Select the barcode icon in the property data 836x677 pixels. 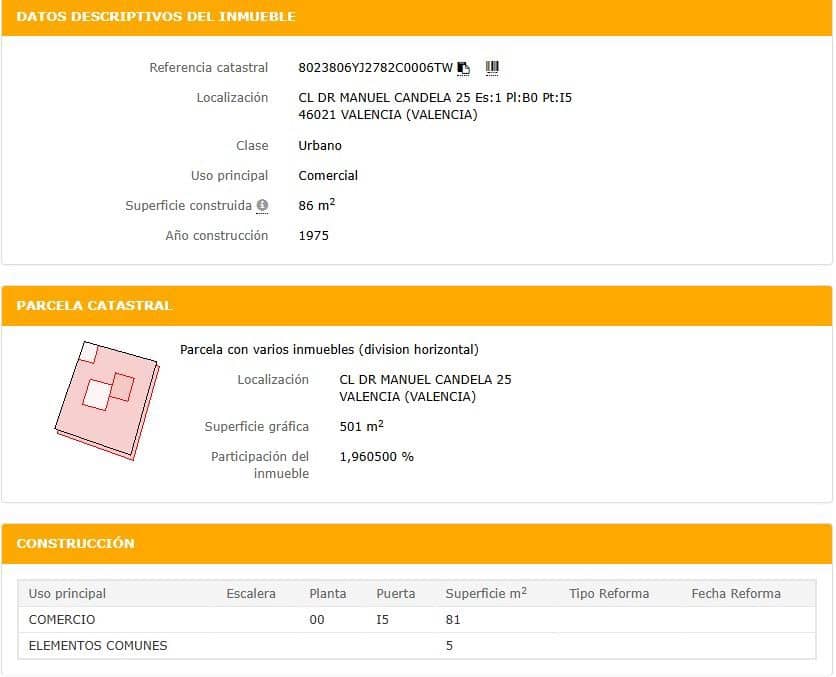(x=490, y=66)
